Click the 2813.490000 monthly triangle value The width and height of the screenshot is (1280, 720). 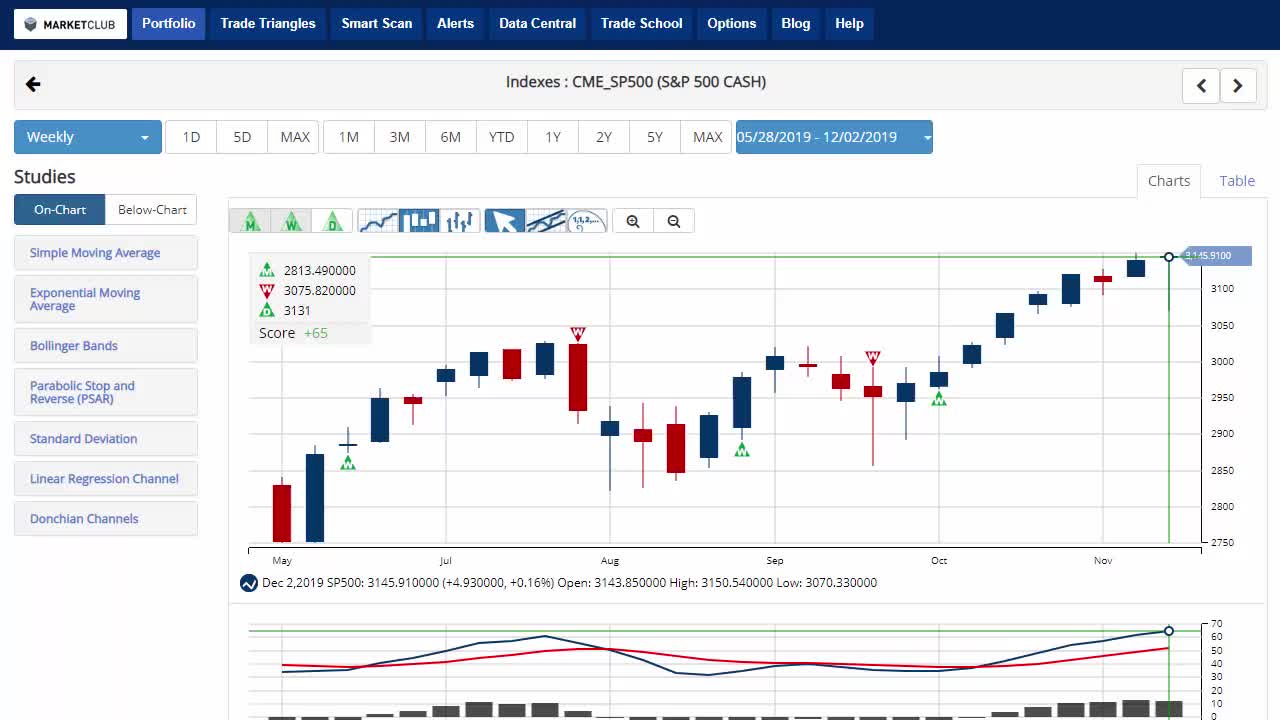319,270
